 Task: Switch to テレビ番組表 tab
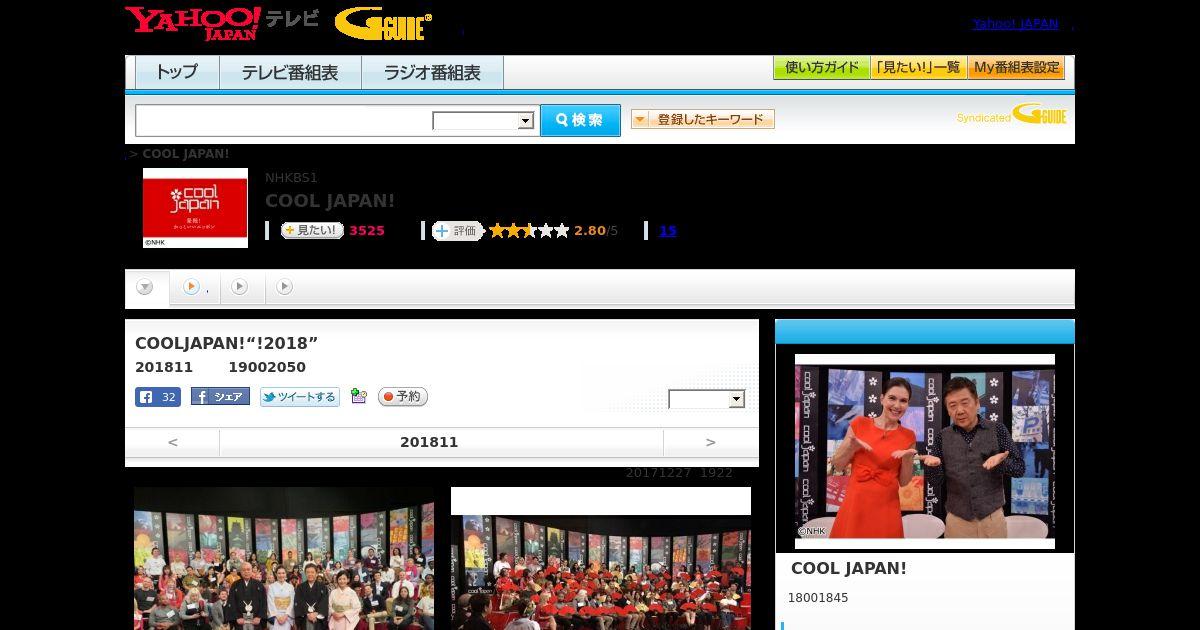(x=290, y=72)
